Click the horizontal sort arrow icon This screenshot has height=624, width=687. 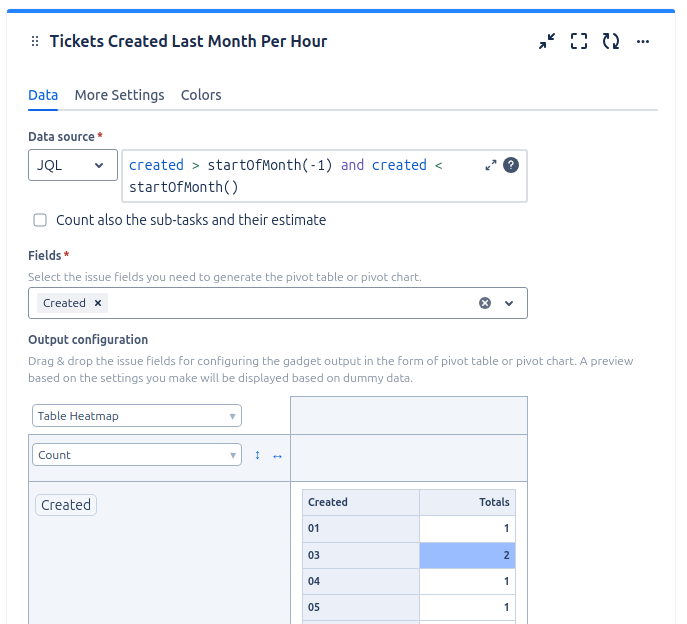pyautogui.click(x=277, y=455)
